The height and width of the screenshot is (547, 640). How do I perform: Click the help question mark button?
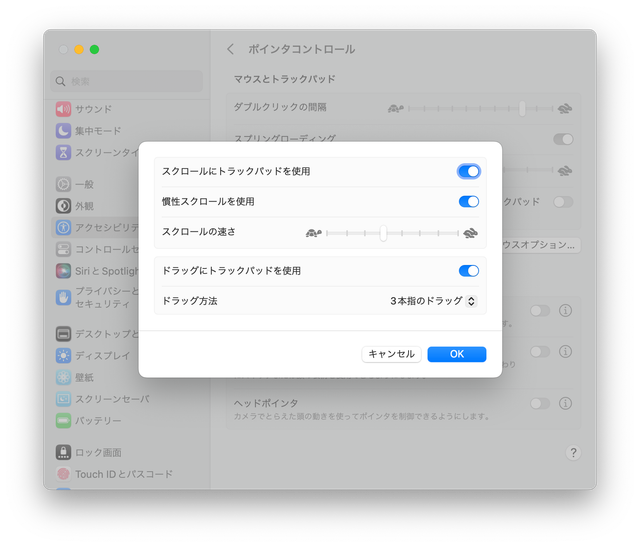(573, 453)
